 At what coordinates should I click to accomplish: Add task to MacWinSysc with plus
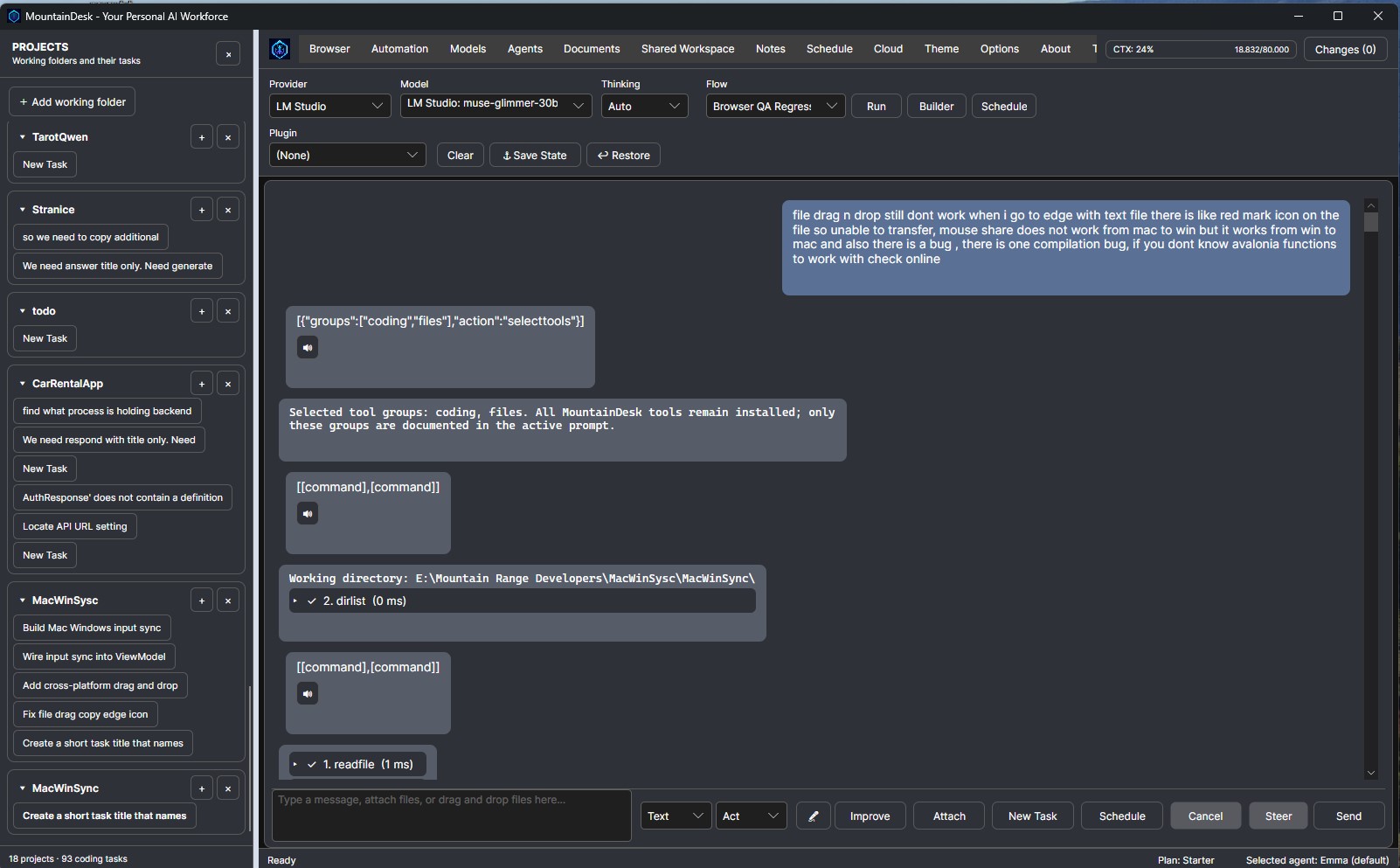202,601
